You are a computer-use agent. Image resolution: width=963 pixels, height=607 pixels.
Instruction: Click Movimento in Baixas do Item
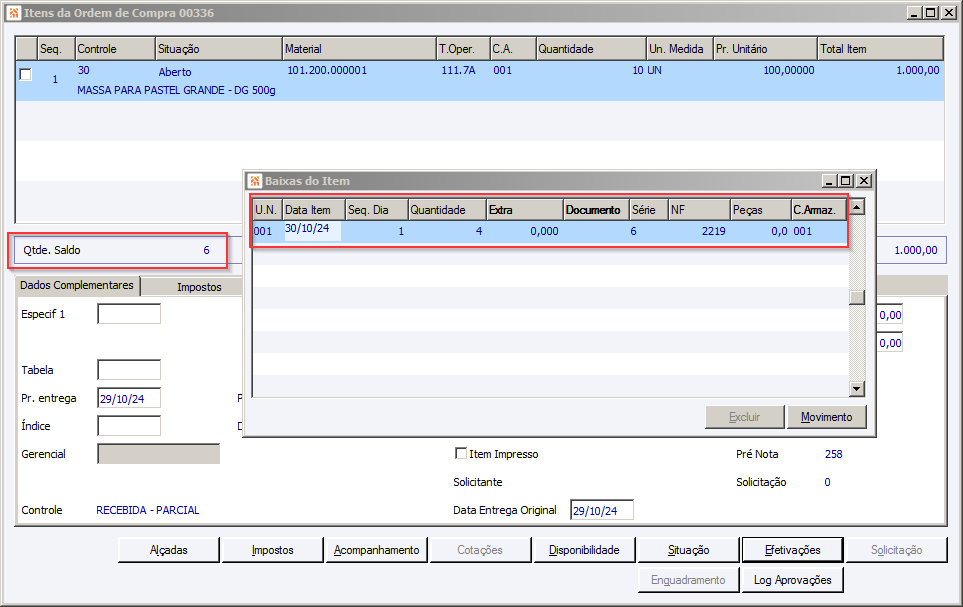(x=826, y=417)
